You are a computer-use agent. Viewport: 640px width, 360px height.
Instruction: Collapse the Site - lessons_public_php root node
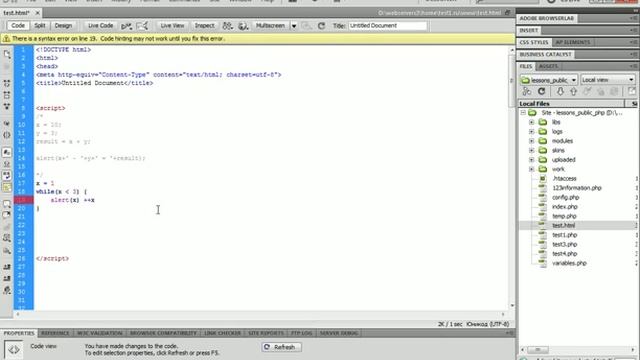(523, 113)
